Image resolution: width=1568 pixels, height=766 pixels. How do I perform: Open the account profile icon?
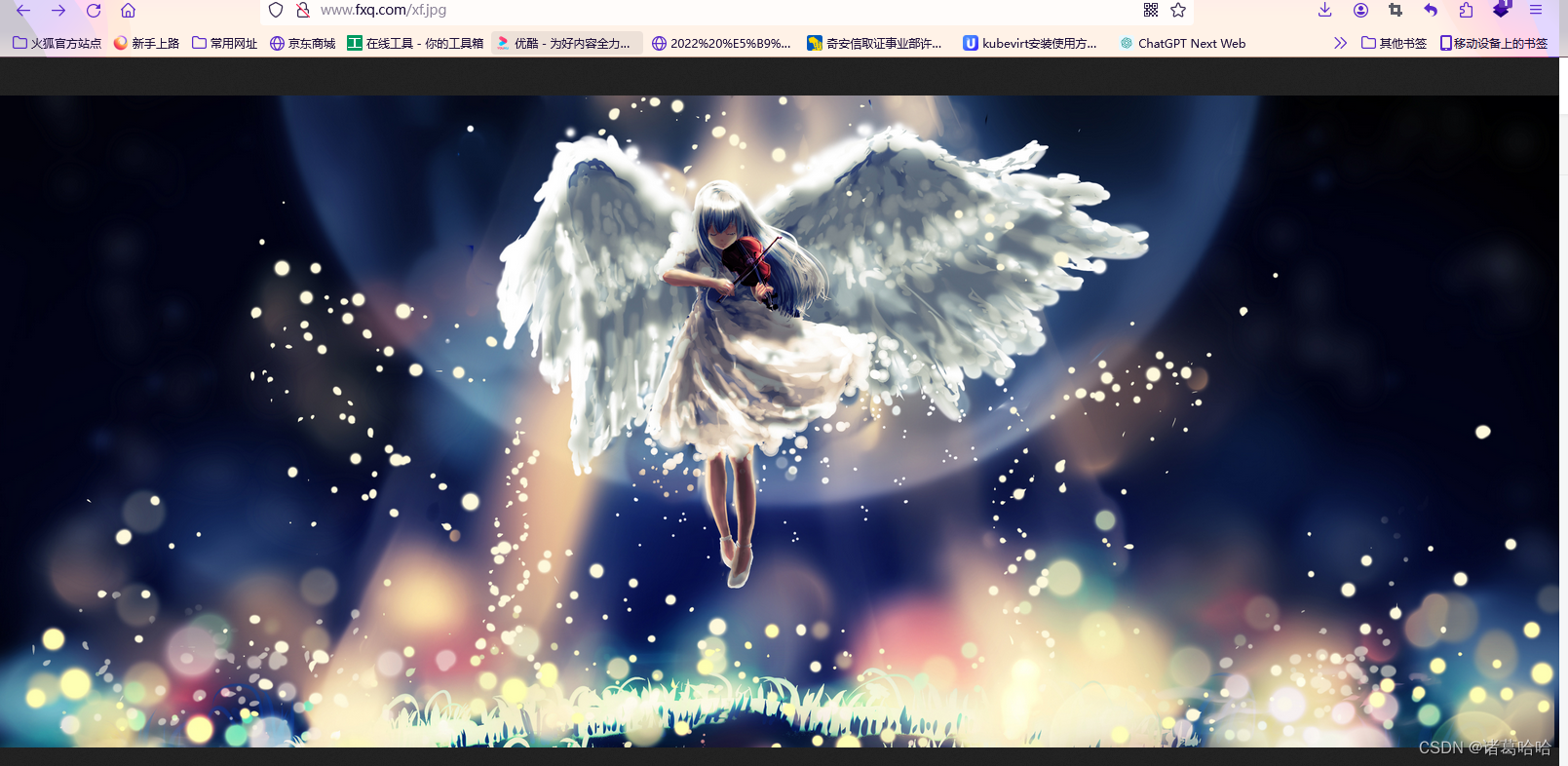click(x=1360, y=10)
